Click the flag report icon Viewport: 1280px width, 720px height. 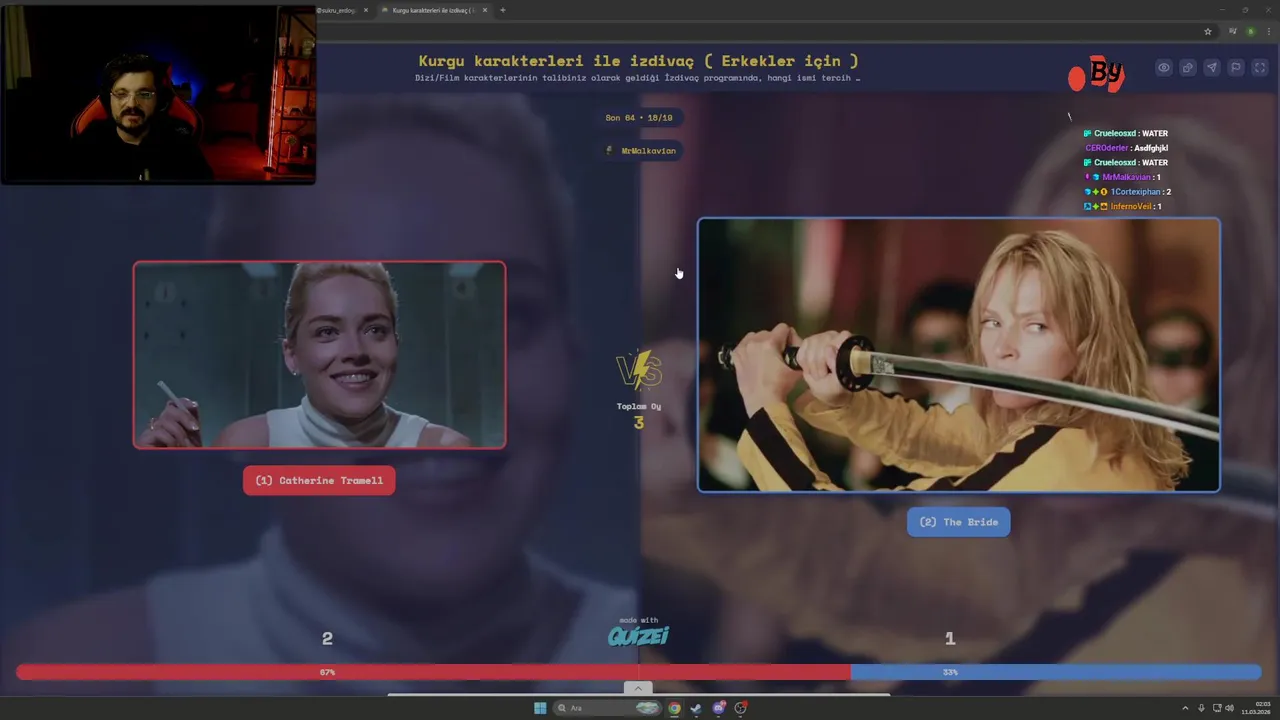tap(1235, 68)
